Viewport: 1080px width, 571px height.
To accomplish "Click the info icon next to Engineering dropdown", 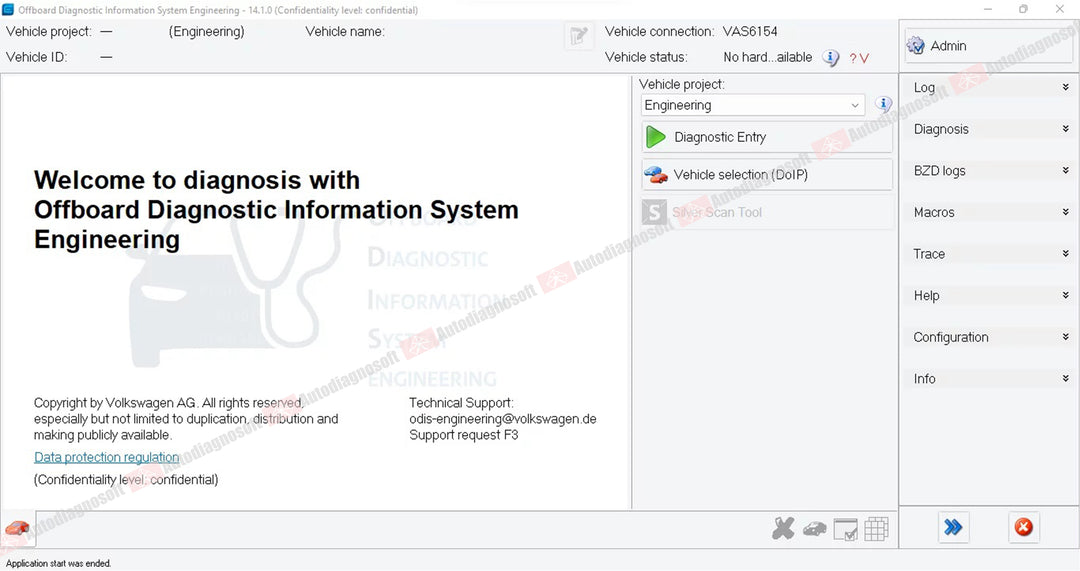I will (883, 104).
